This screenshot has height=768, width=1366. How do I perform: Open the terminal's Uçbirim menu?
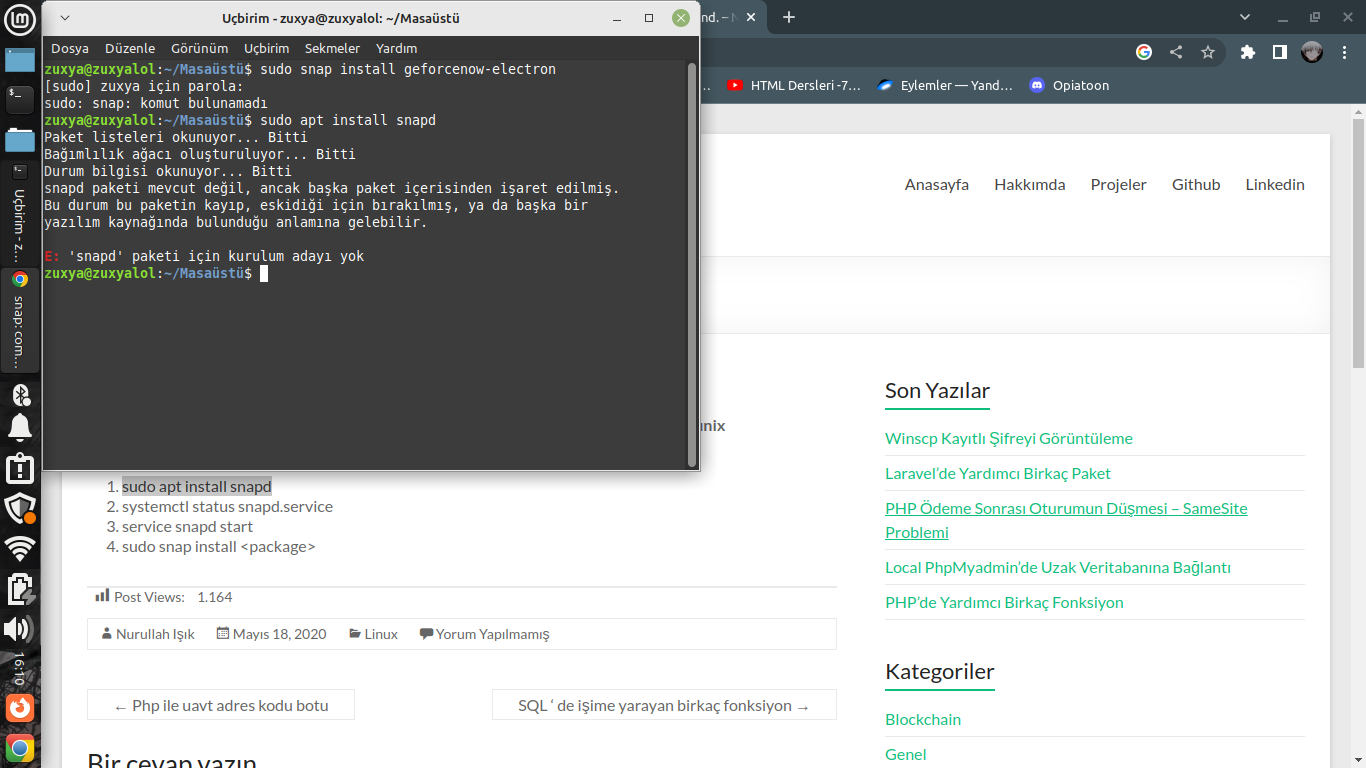tap(267, 48)
